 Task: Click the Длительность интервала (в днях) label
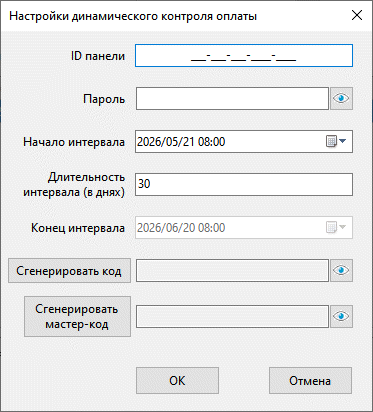click(x=74, y=184)
